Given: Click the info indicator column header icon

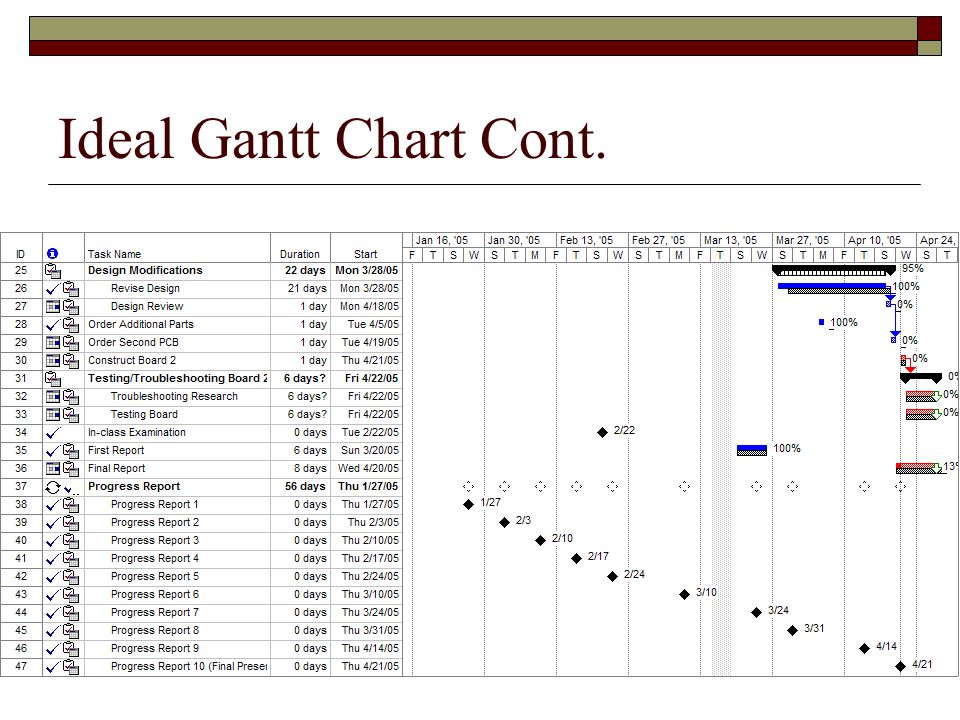Looking at the screenshot, I should point(53,253).
